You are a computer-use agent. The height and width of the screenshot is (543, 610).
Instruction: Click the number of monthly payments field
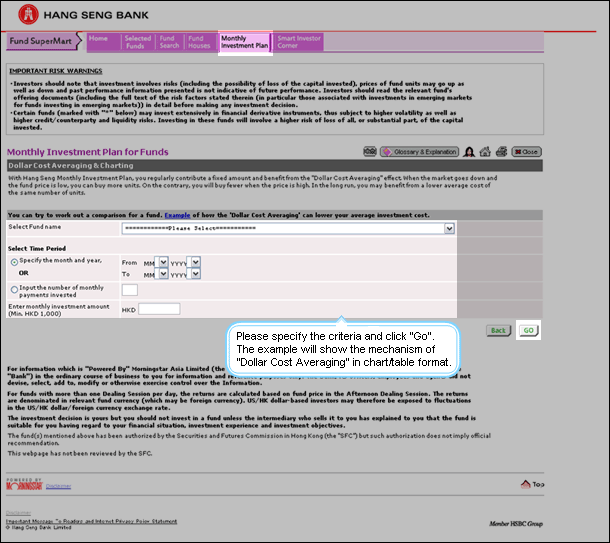[130, 290]
